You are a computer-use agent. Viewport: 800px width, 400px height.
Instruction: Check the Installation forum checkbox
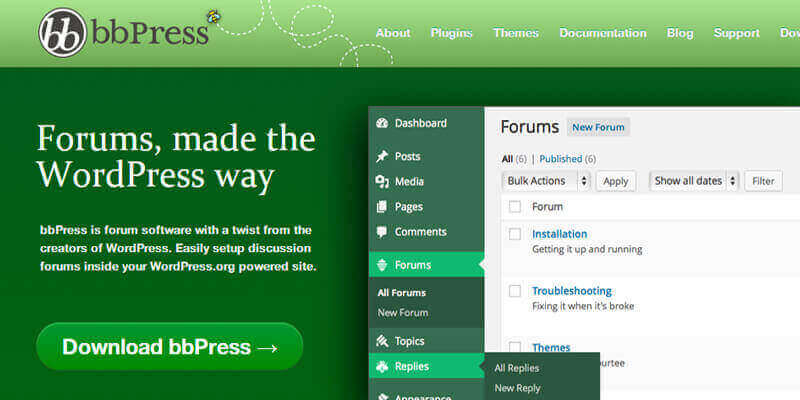click(x=515, y=234)
